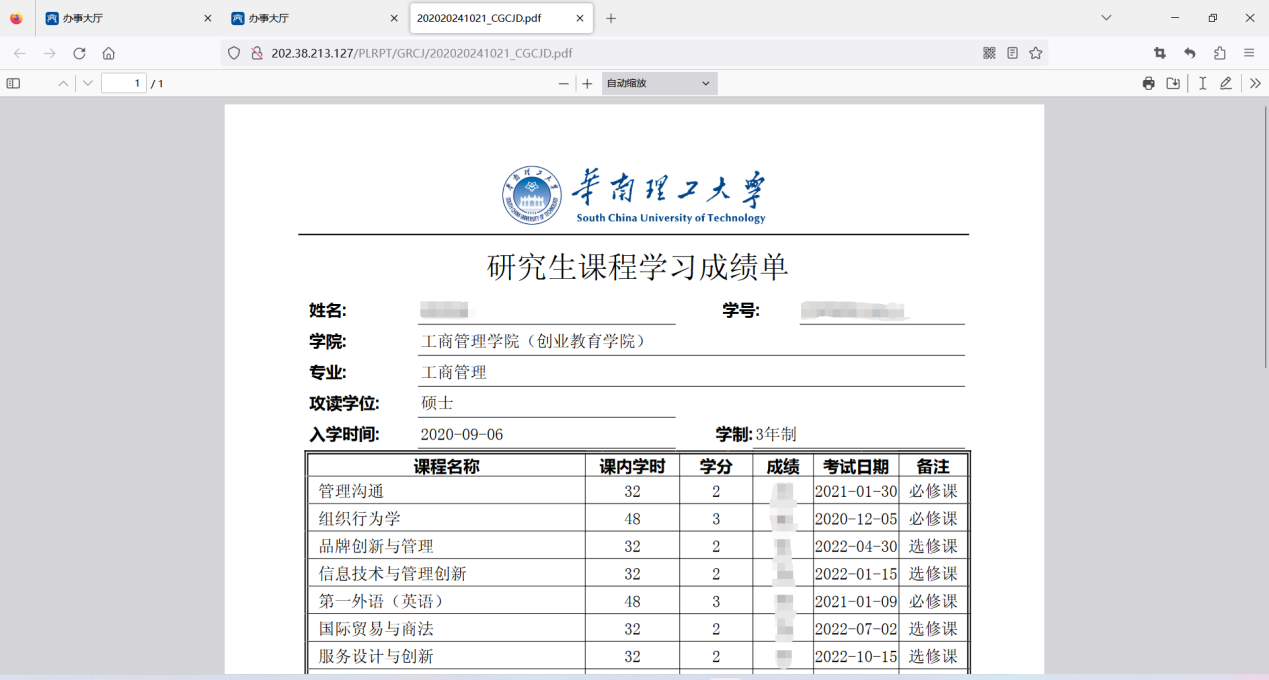Toggle the PDF viewer sidebar

(x=13, y=84)
